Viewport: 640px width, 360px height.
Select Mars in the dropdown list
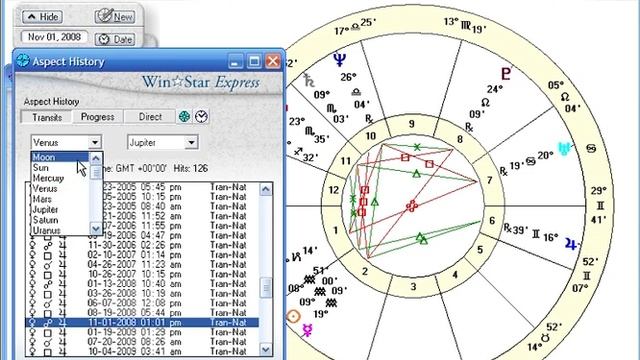60,199
